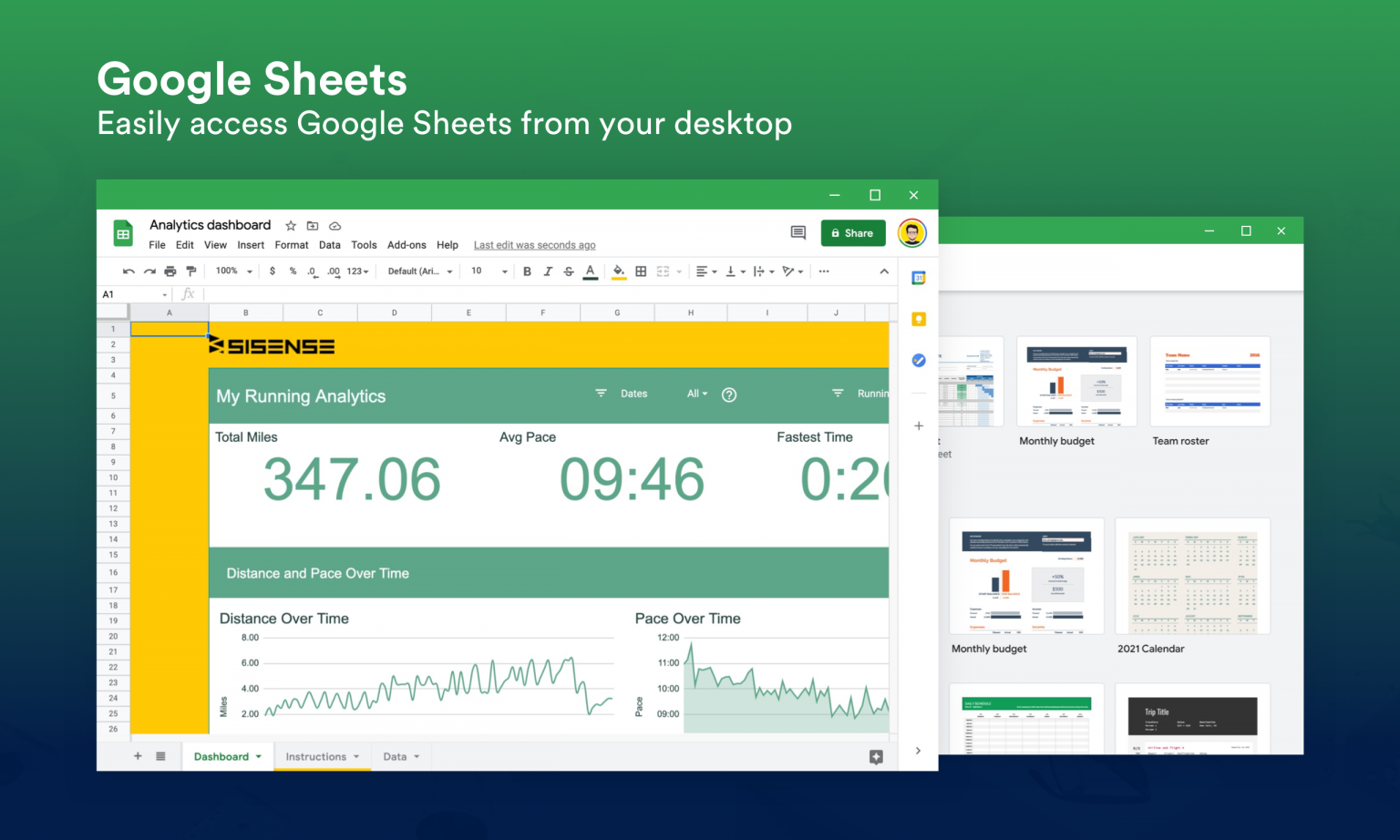Open the Tools menu
The image size is (1400, 840).
364,245
